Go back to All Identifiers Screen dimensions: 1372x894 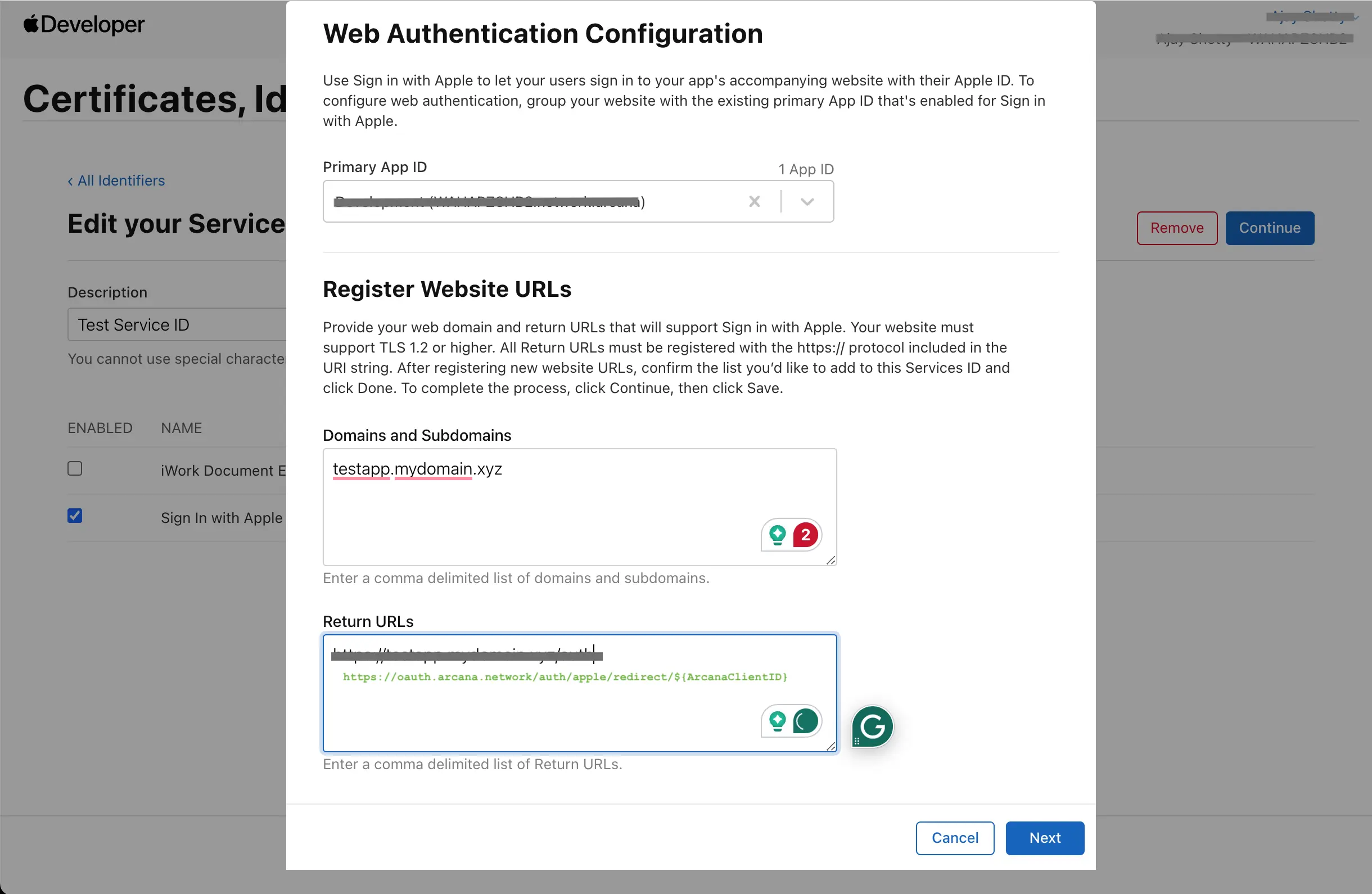pyautogui.click(x=116, y=180)
